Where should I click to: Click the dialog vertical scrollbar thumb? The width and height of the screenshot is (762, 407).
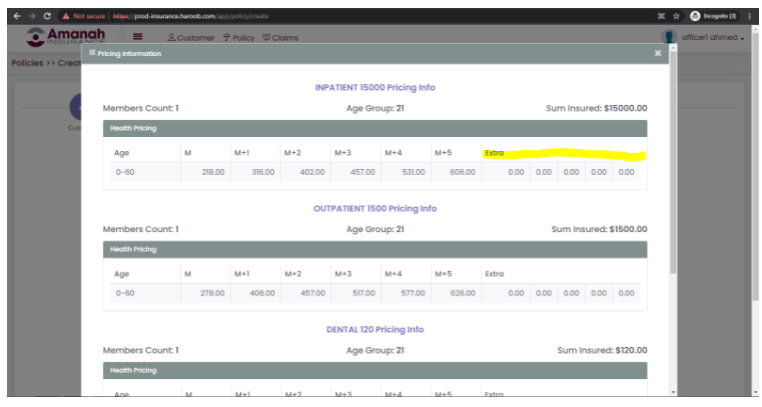pyautogui.click(x=673, y=160)
